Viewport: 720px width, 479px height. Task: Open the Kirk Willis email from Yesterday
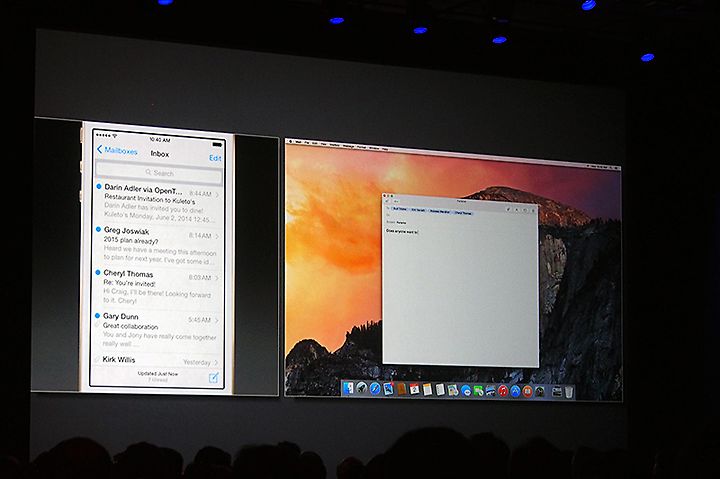pyautogui.click(x=158, y=361)
